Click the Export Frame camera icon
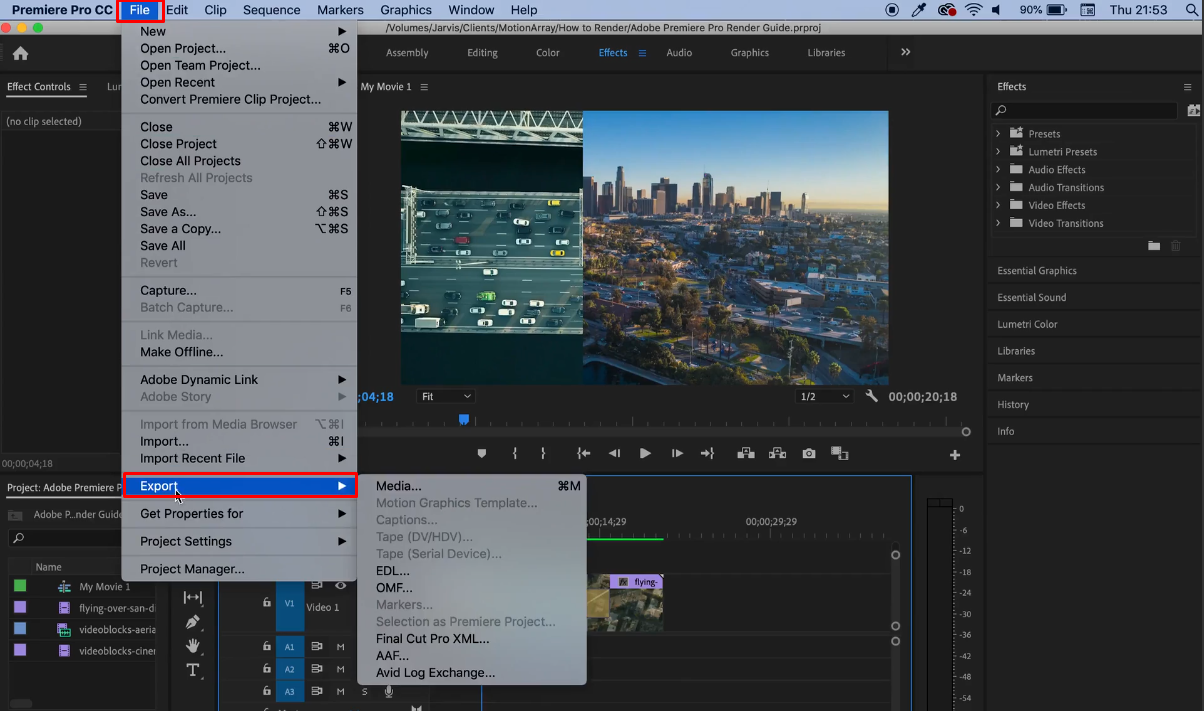 tap(809, 453)
